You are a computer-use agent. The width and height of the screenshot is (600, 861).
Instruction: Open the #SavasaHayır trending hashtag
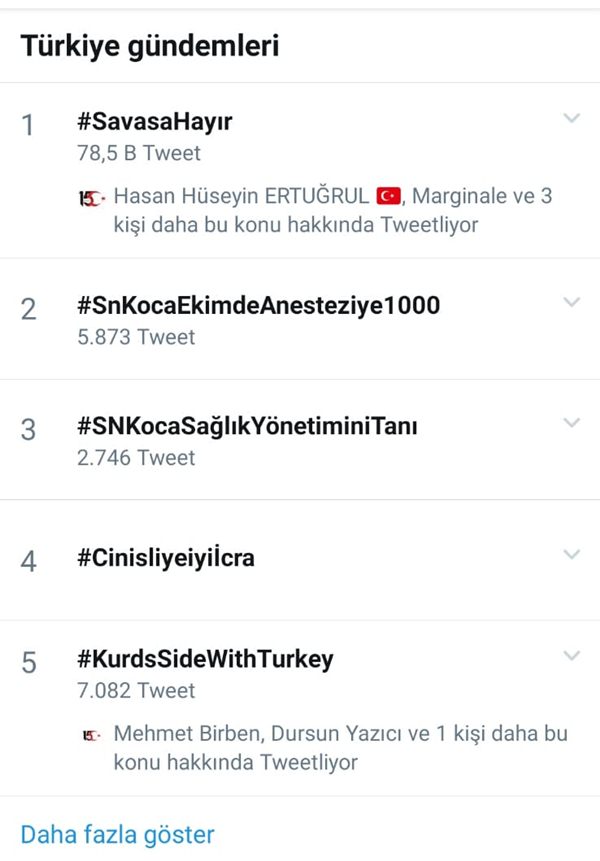click(x=155, y=122)
